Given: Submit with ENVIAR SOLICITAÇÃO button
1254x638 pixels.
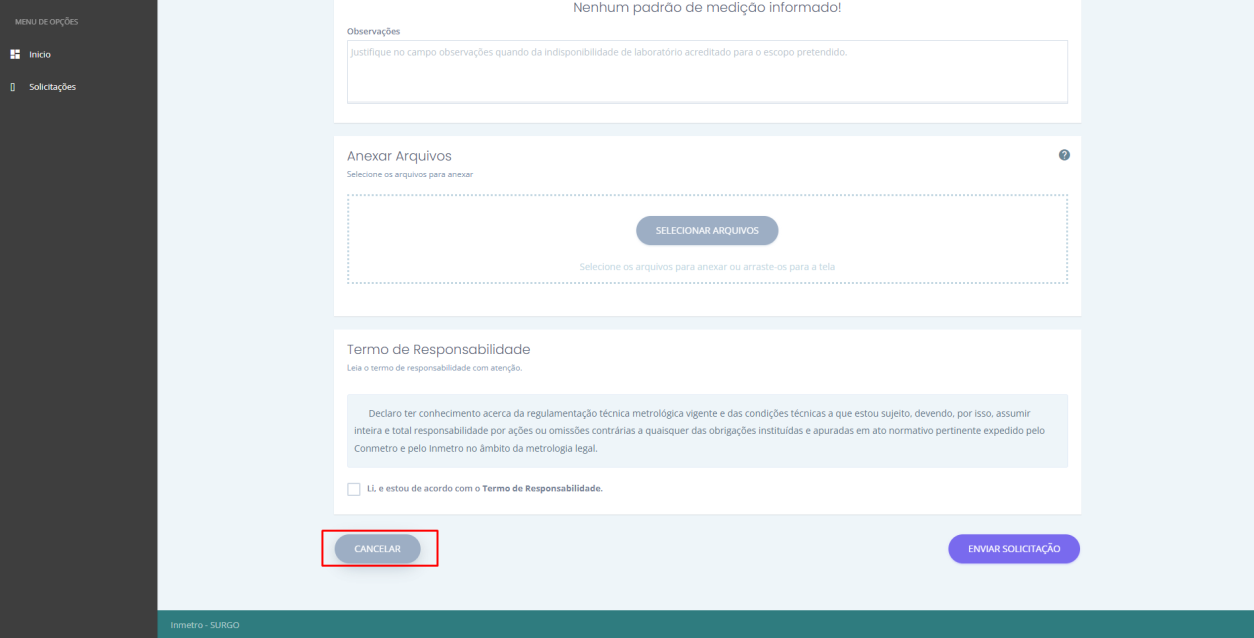Looking at the screenshot, I should coord(1014,549).
